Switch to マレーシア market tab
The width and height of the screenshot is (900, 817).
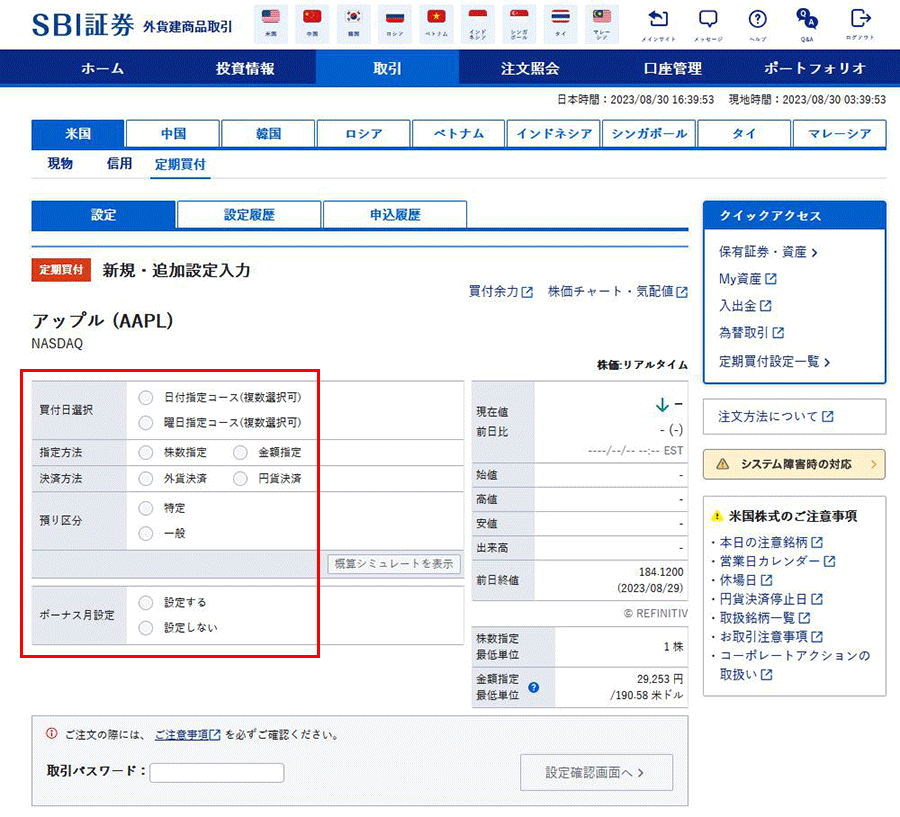tap(840, 134)
